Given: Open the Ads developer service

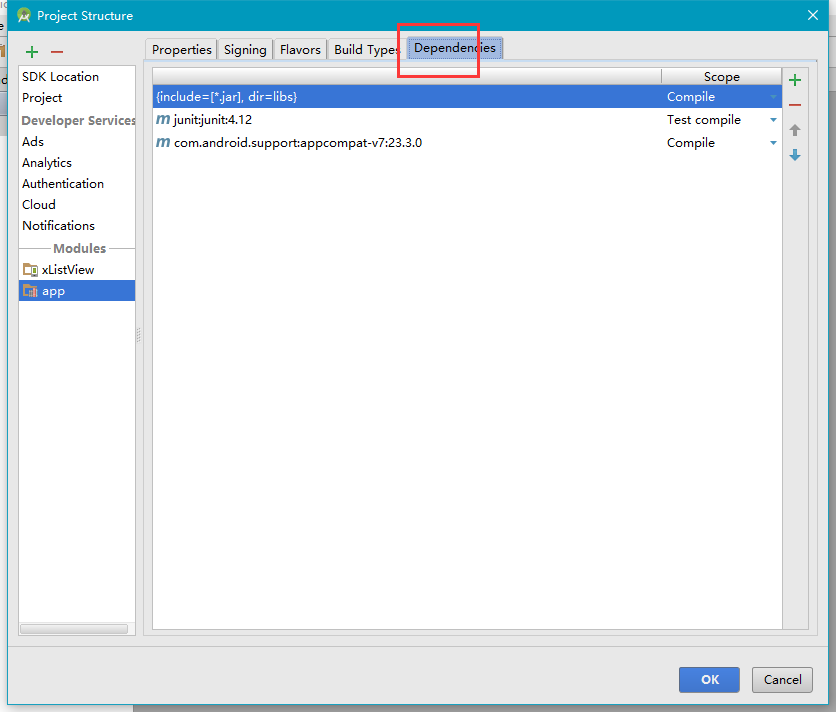Looking at the screenshot, I should click(x=77, y=141).
